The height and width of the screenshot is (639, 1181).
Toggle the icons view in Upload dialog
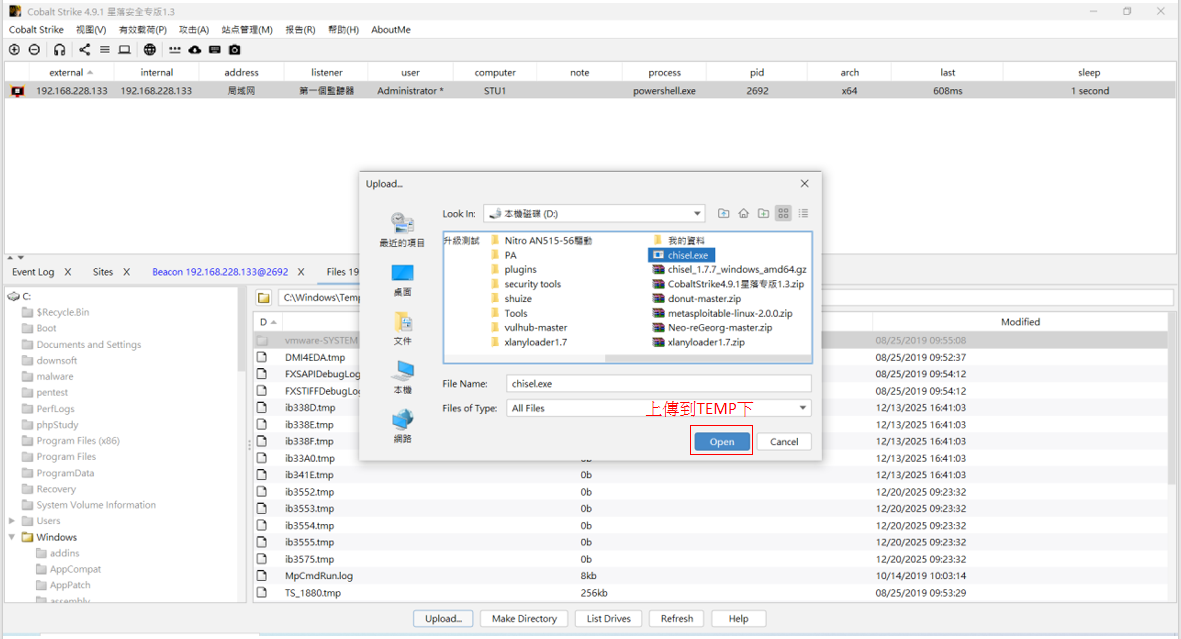coord(783,213)
